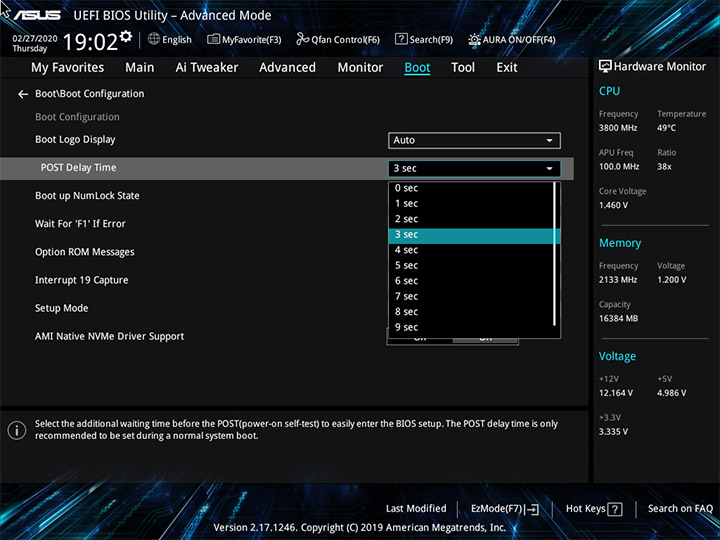Choose 8 sec in the list
Screen dimensions: 720x540
(x=472, y=312)
